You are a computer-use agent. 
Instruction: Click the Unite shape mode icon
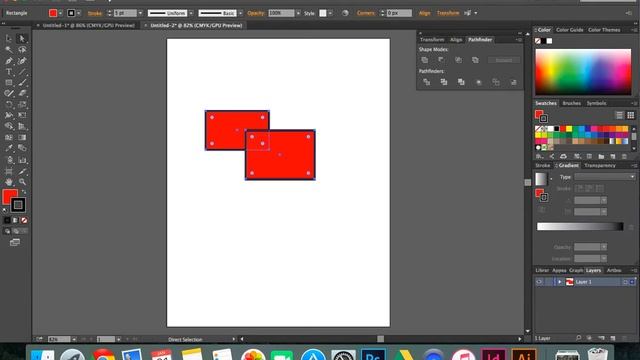pos(425,60)
